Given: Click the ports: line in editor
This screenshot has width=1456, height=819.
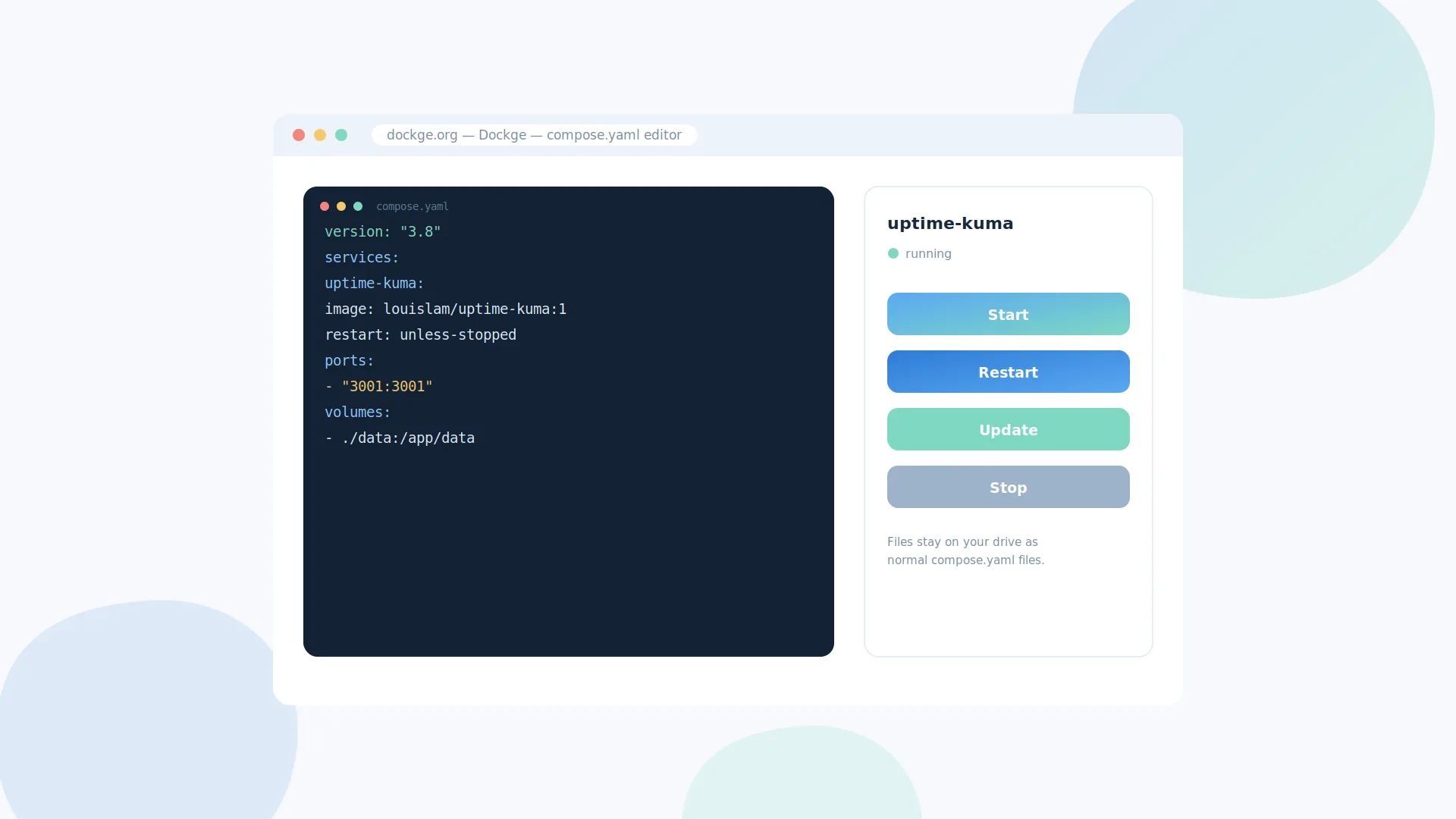Looking at the screenshot, I should 350,361.
